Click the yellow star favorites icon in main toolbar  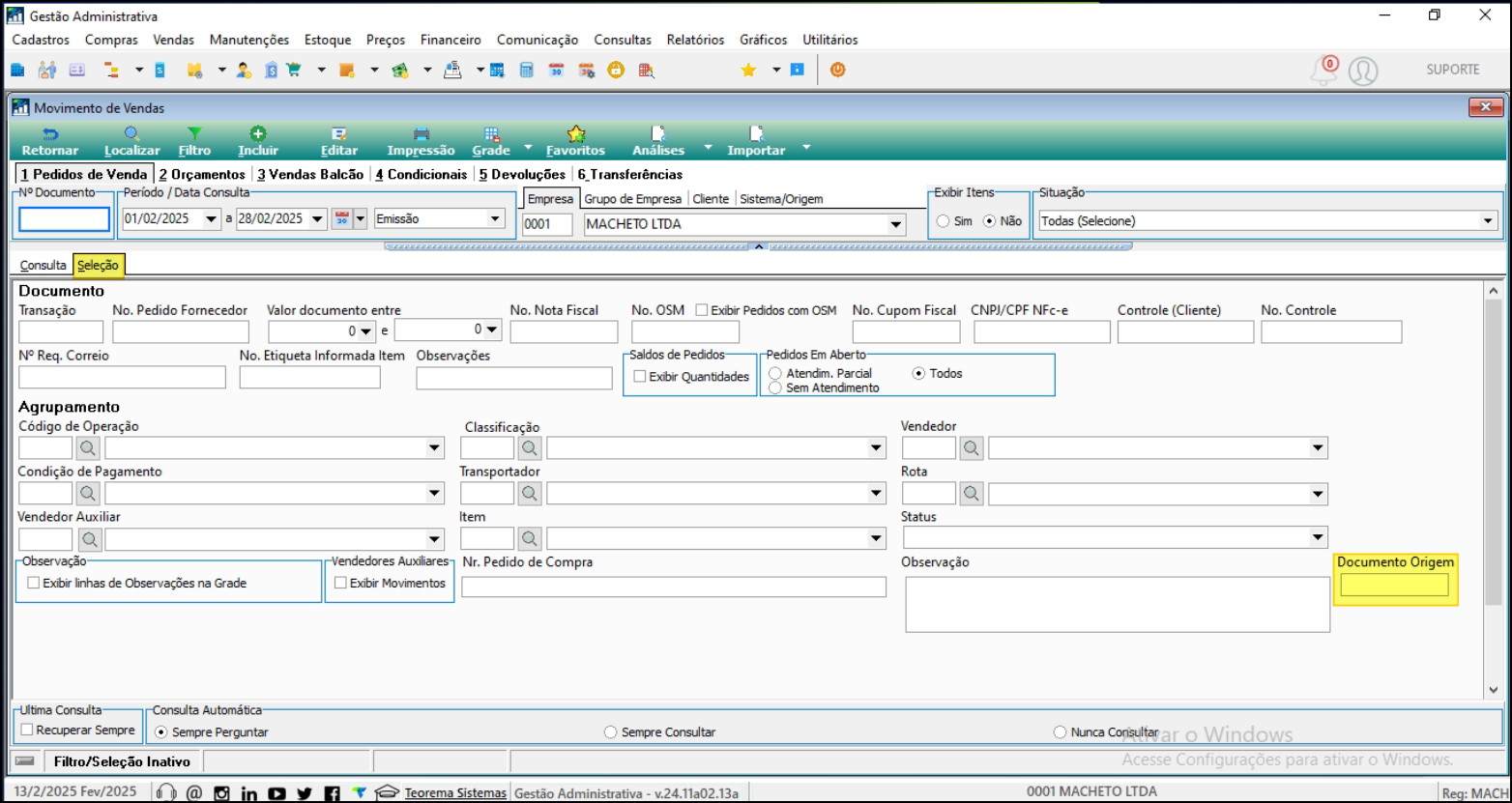(748, 70)
